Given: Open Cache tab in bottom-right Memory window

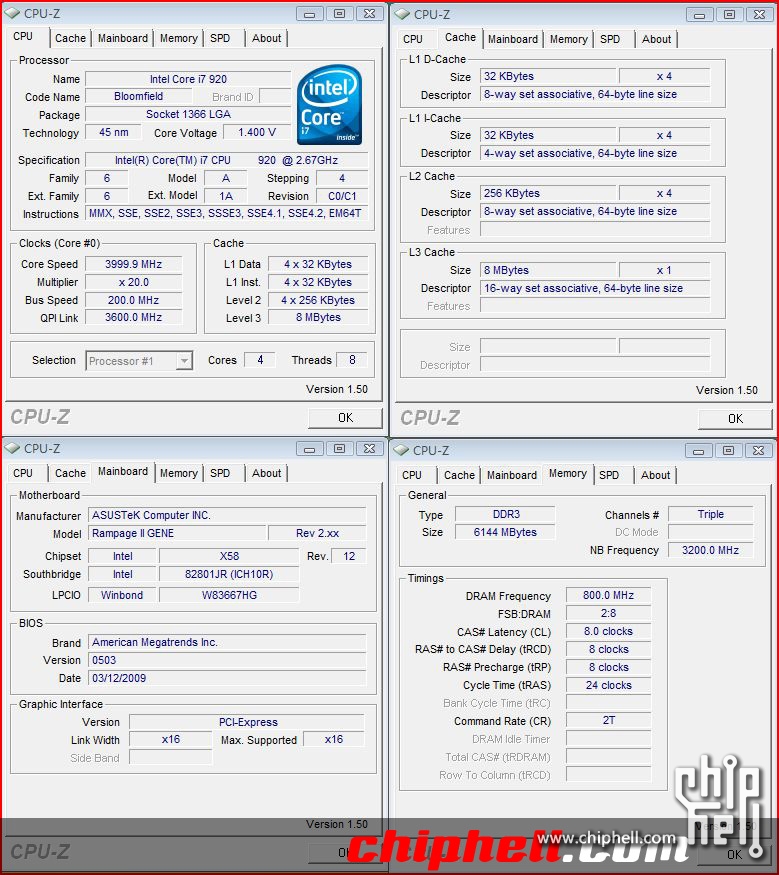Looking at the screenshot, I should (459, 475).
